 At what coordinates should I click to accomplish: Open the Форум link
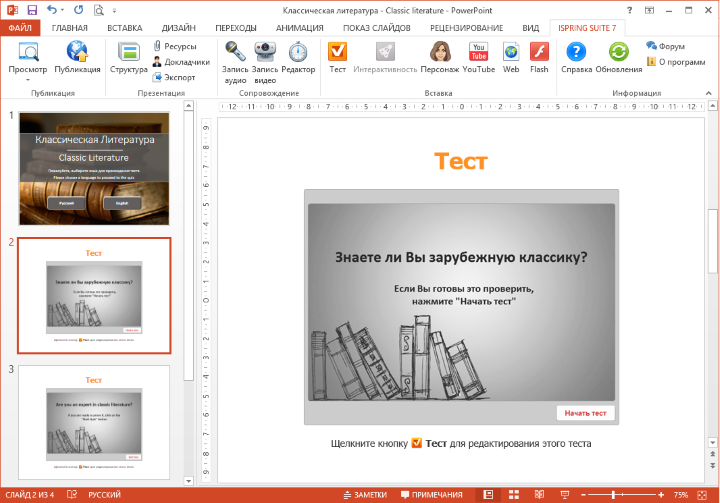665,46
